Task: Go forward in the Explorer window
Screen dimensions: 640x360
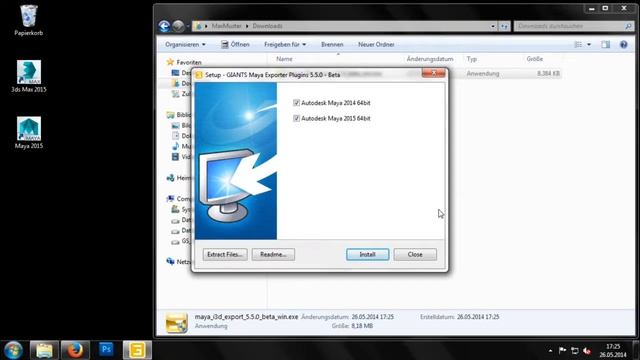Action: click(x=178, y=26)
